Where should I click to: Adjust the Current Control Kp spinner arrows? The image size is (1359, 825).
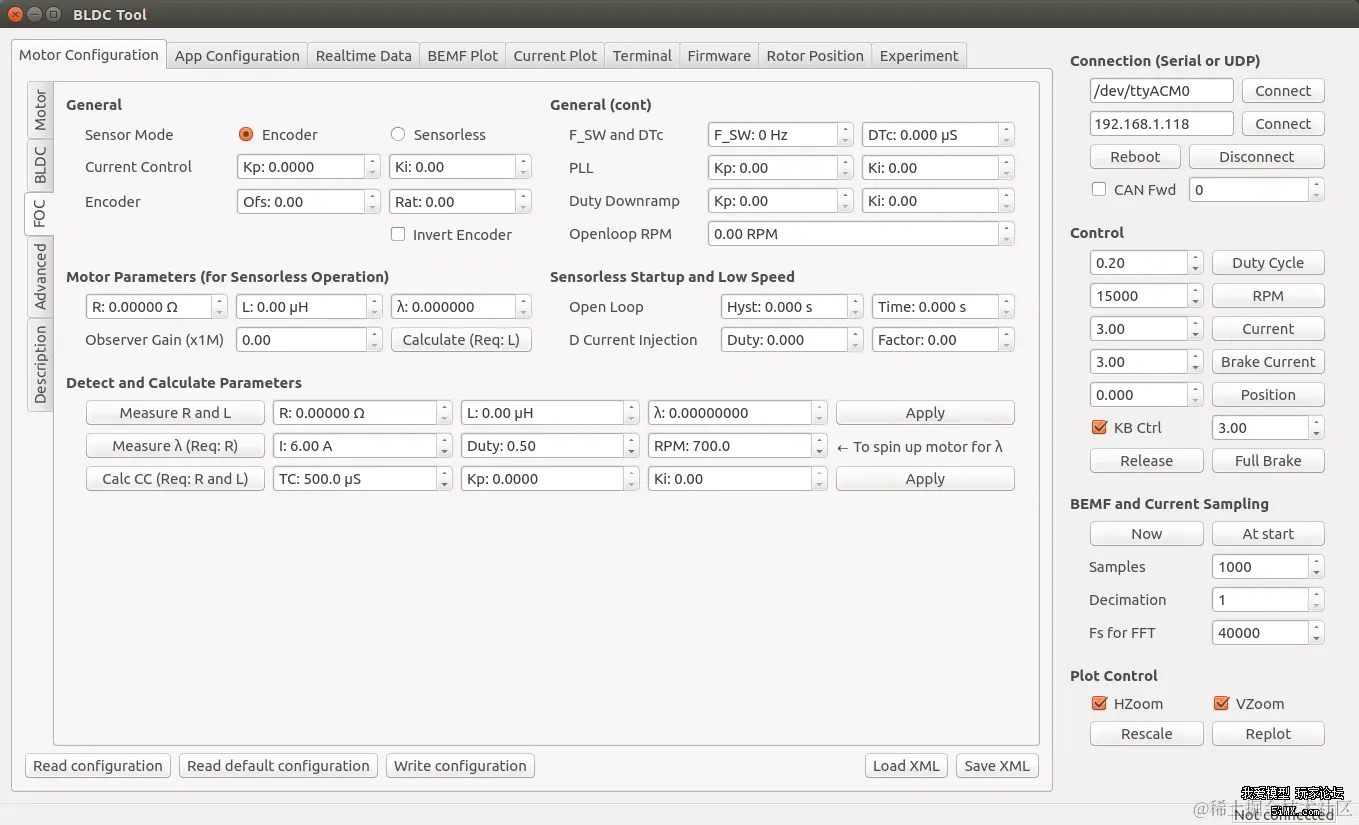(373, 167)
